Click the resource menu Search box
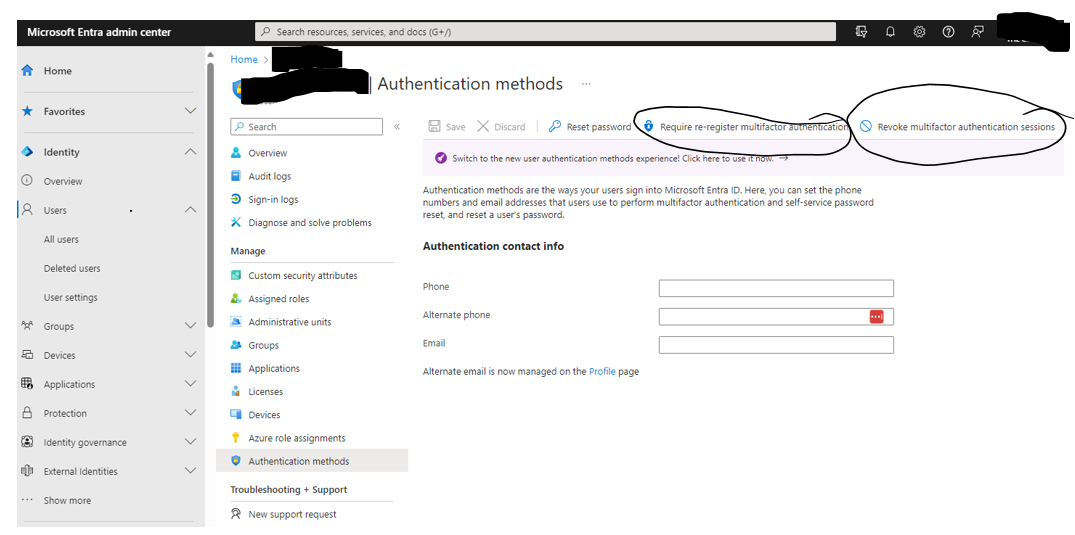Image resolution: width=1075 pixels, height=535 pixels. click(306, 127)
